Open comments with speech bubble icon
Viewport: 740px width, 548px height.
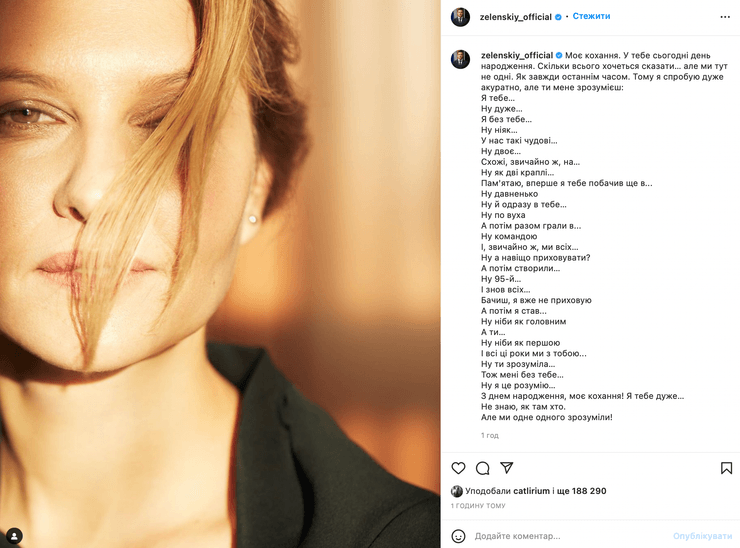pyautogui.click(x=482, y=468)
